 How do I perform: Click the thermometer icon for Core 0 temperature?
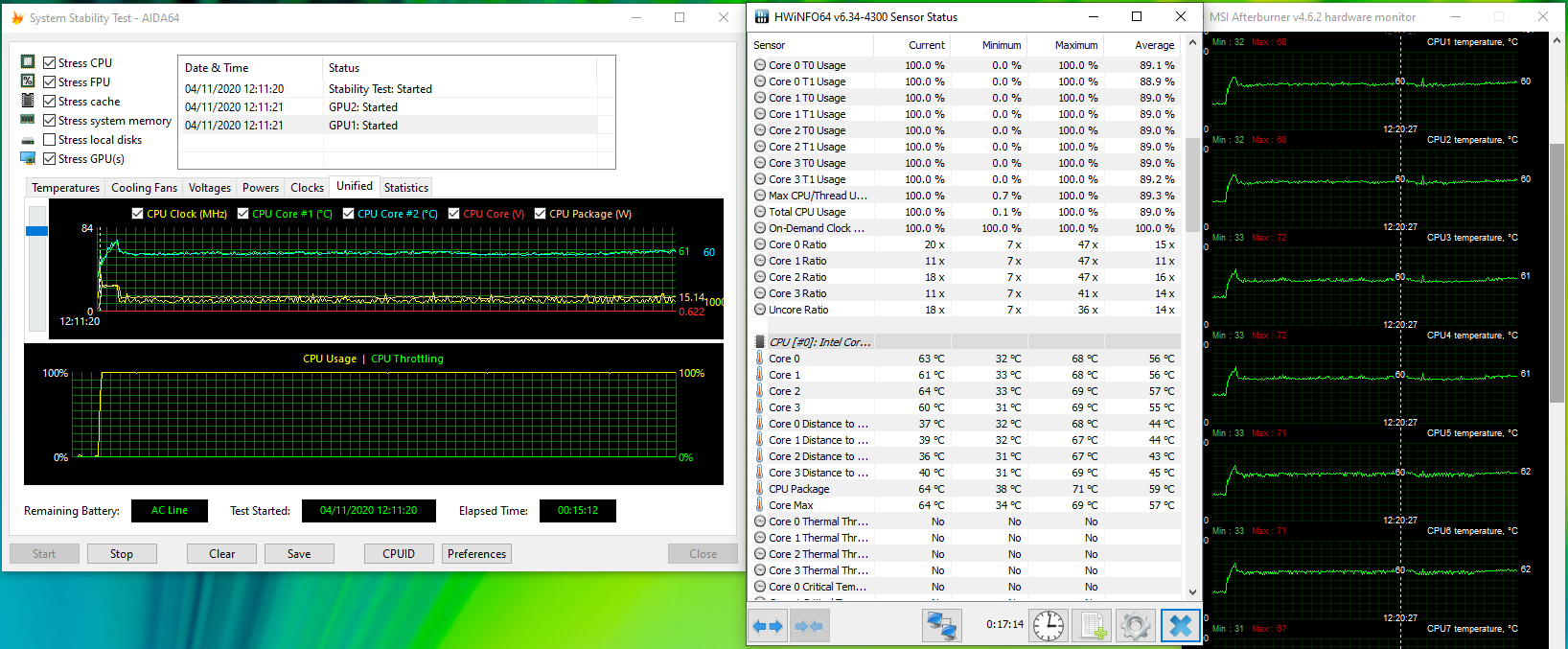coord(760,359)
